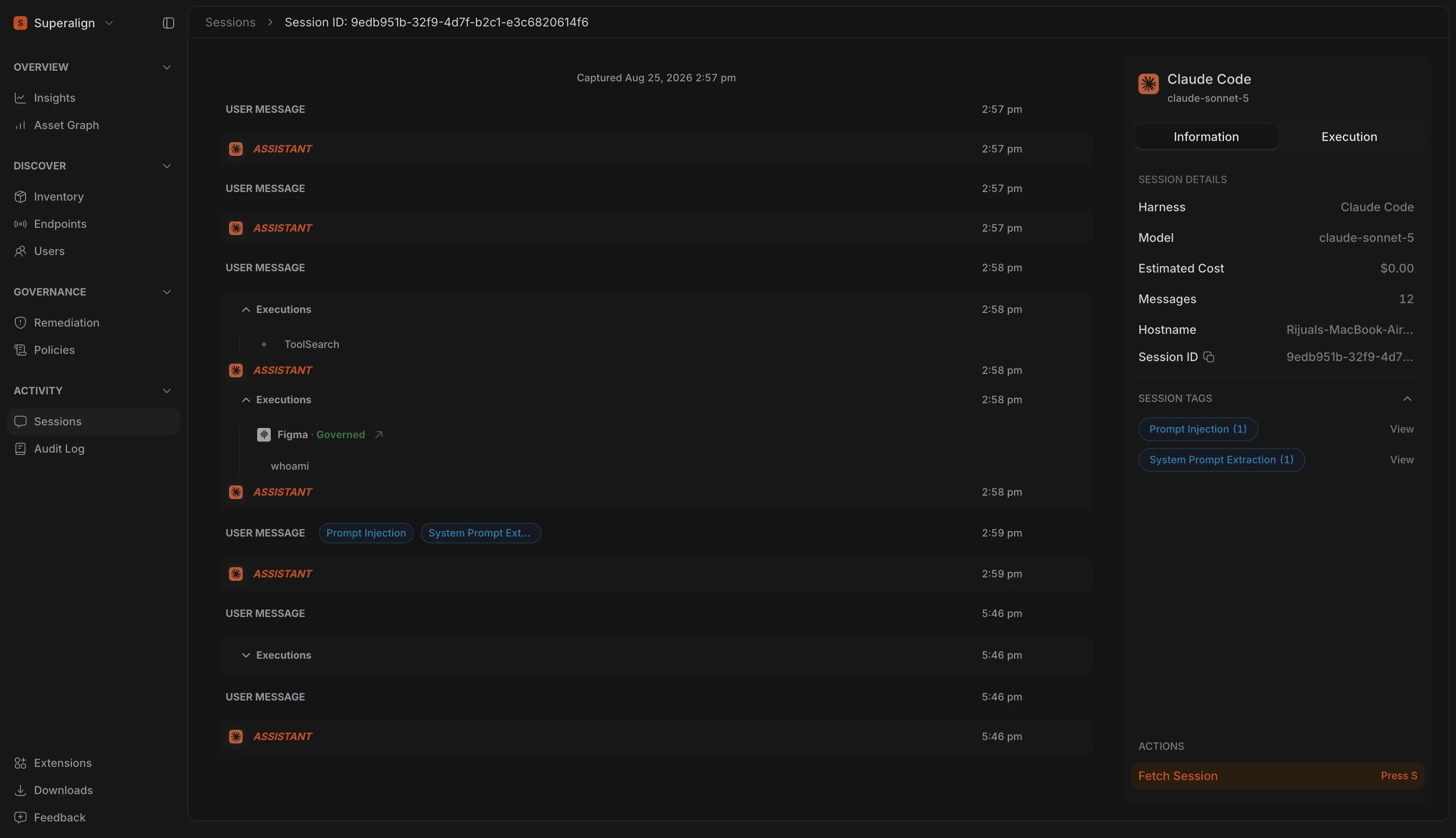
Task: Collapse the Executions group containing ToolSearch
Action: (246, 310)
